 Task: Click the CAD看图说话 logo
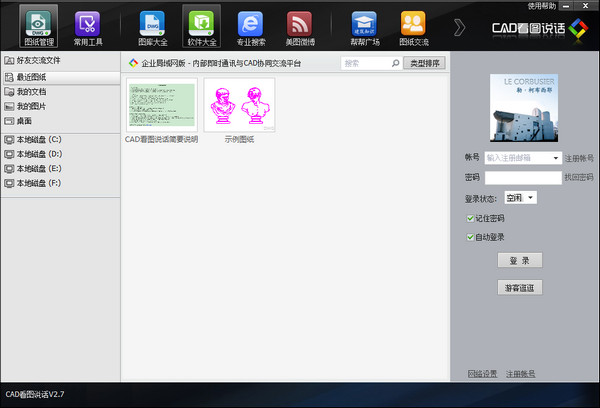pyautogui.click(x=540, y=28)
